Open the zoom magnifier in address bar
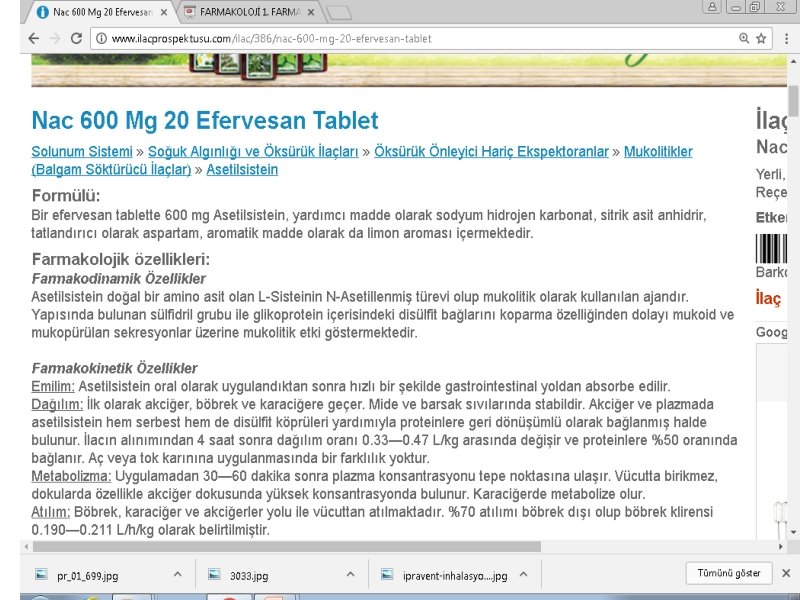 pyautogui.click(x=744, y=38)
